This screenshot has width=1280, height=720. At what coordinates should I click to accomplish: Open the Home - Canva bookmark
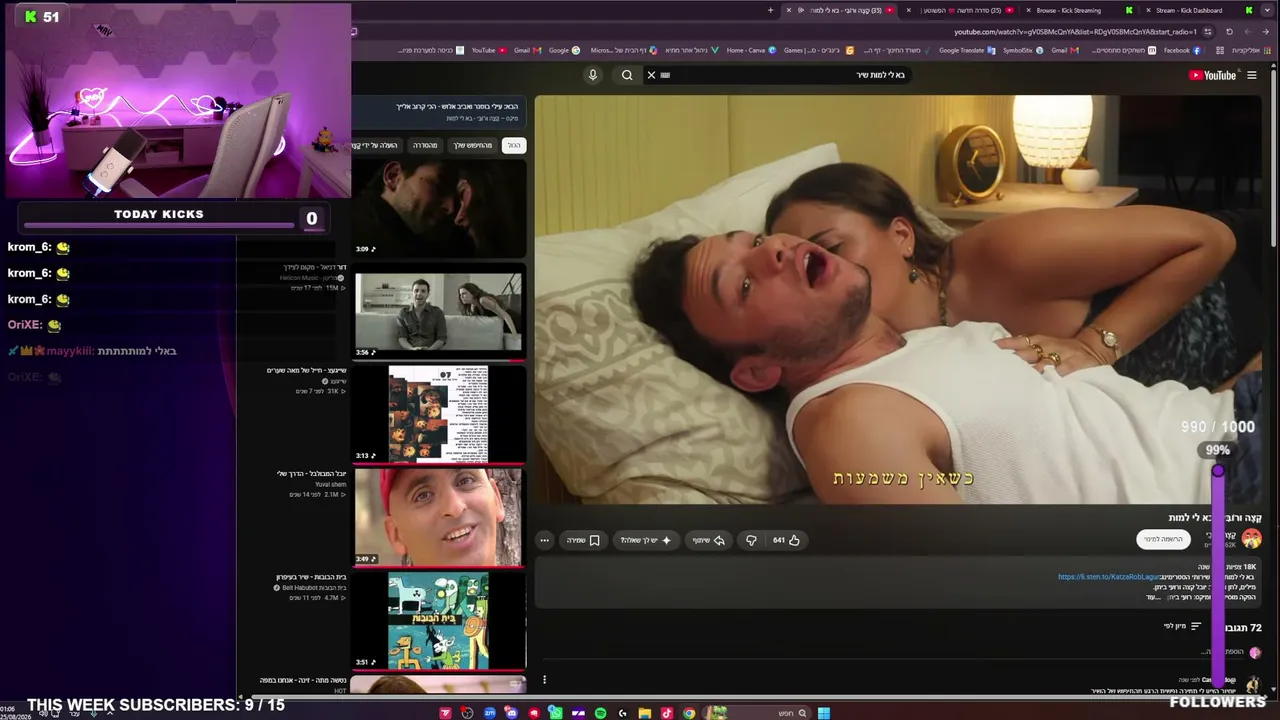tap(752, 50)
